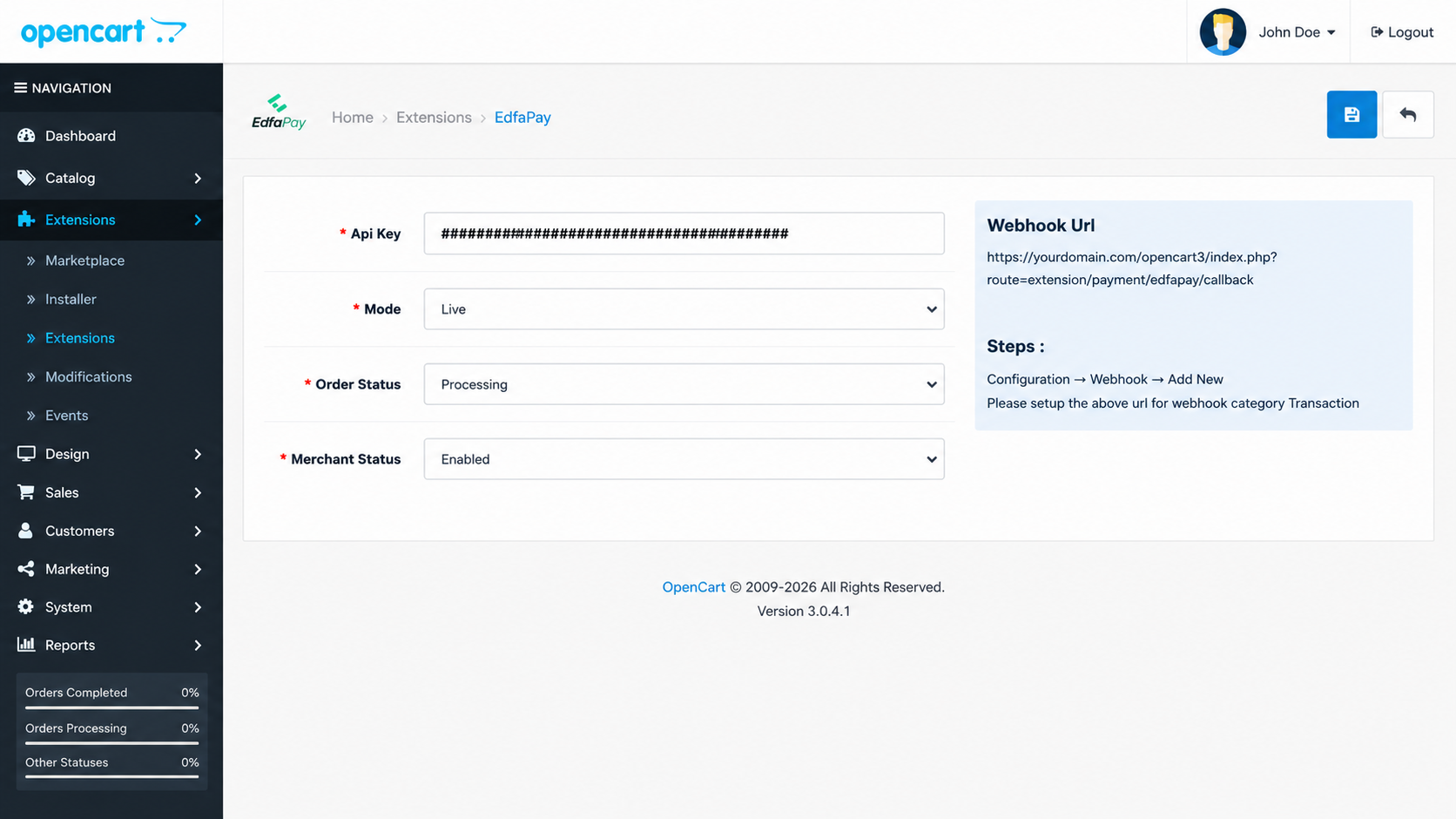This screenshot has width=1456, height=819.
Task: Click the Dashboard gauge icon
Action: [x=26, y=136]
